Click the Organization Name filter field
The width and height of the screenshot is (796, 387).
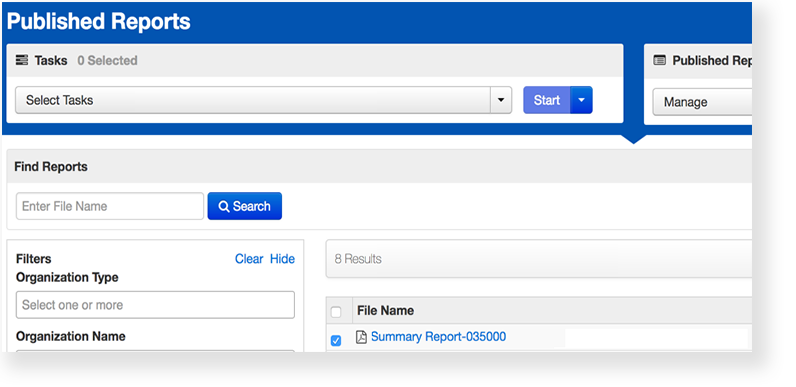[155, 350]
